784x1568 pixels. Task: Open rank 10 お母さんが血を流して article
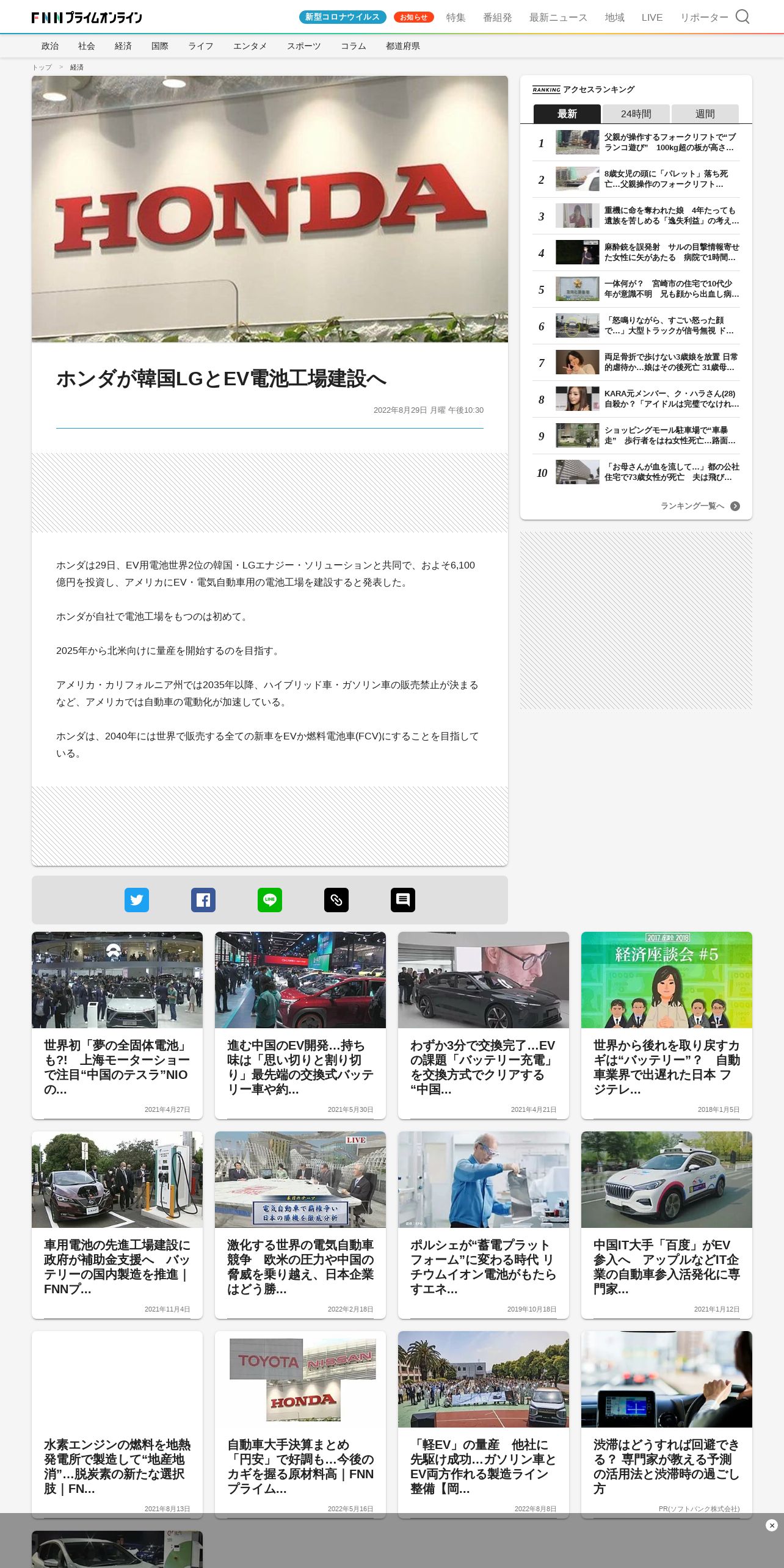coord(636,473)
